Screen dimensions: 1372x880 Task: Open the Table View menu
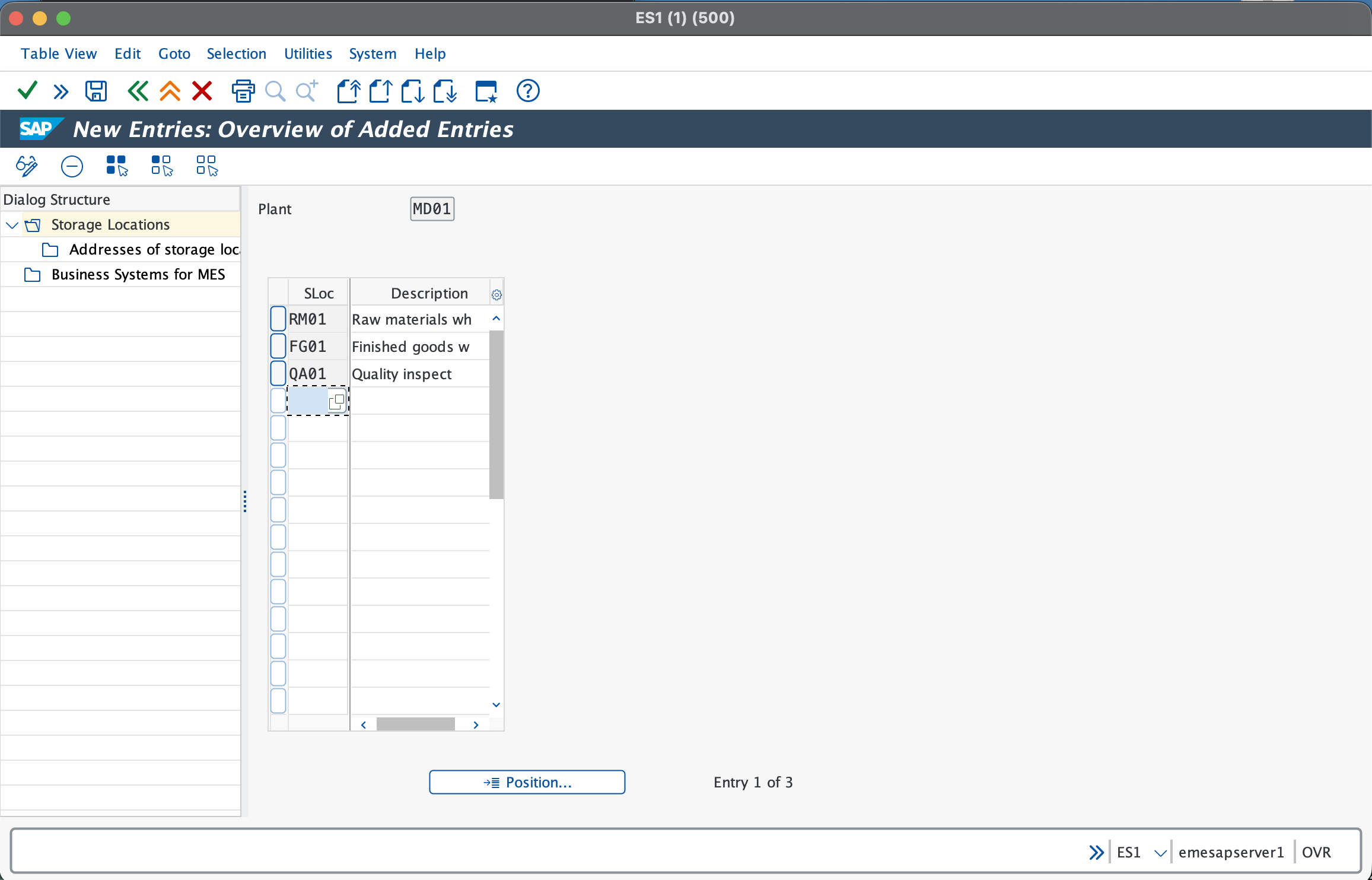[59, 53]
